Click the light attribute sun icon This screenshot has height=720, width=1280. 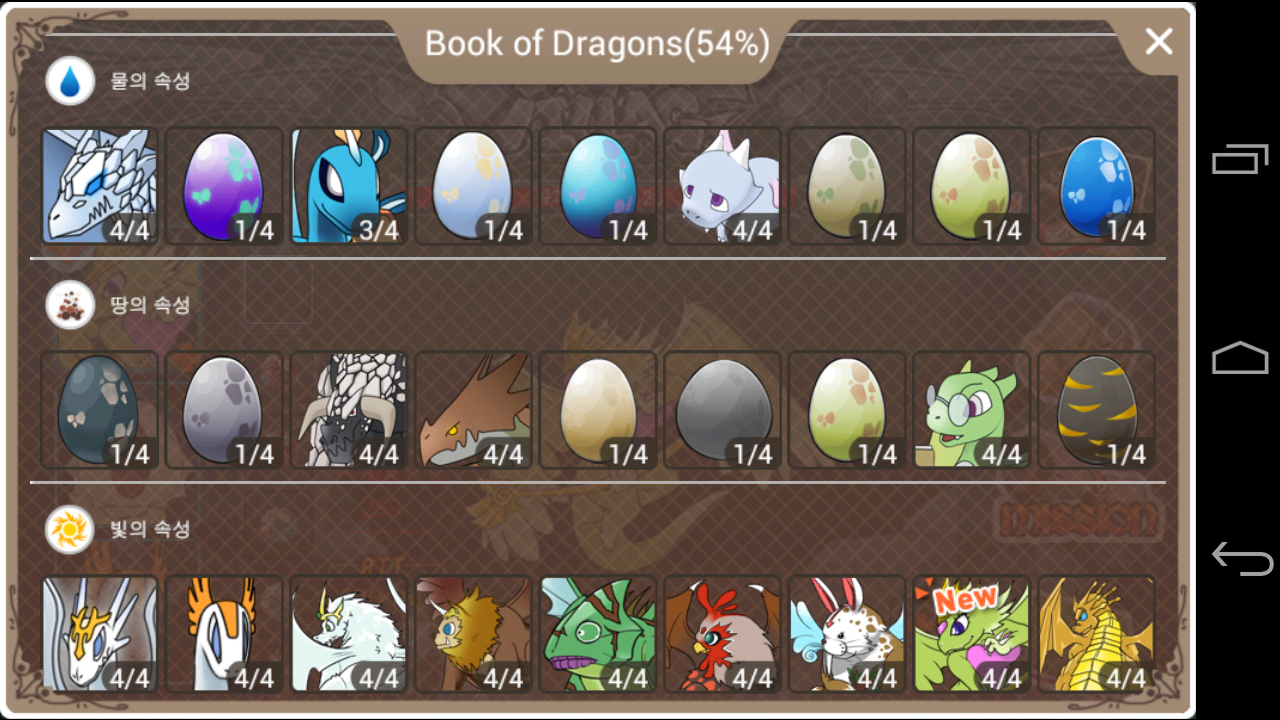[70, 530]
